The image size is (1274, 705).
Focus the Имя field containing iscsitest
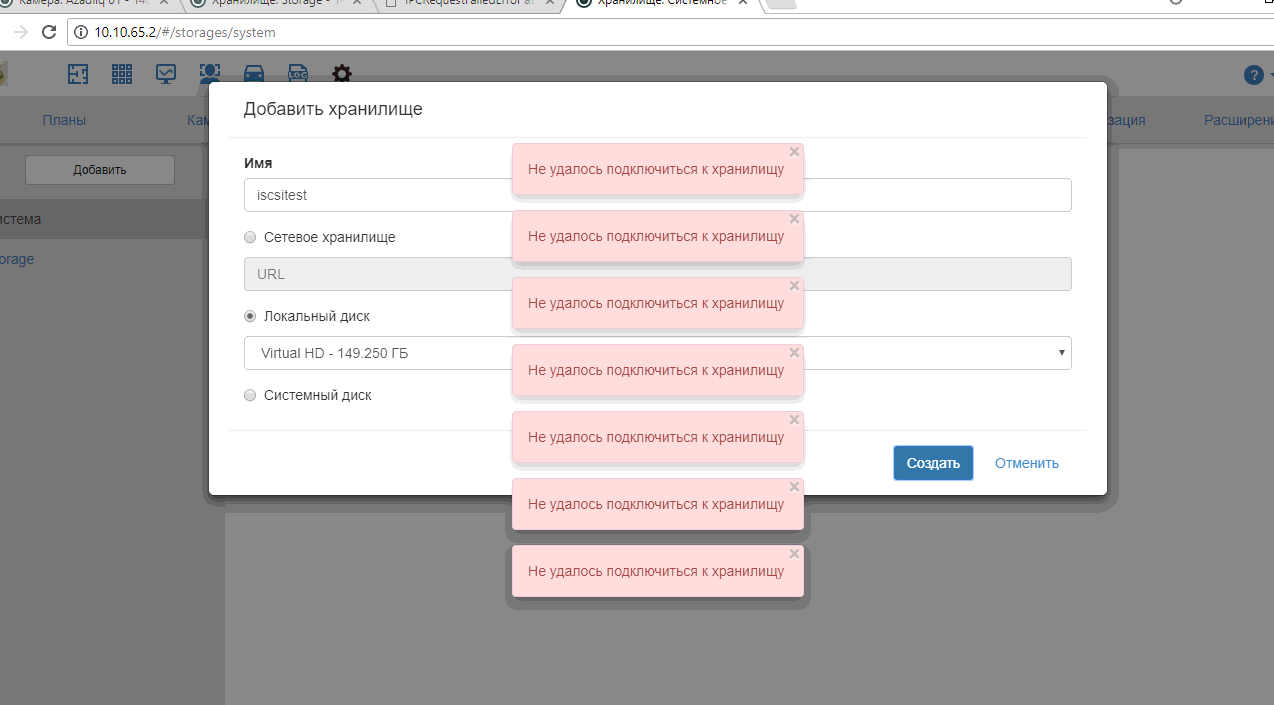[x=657, y=195]
